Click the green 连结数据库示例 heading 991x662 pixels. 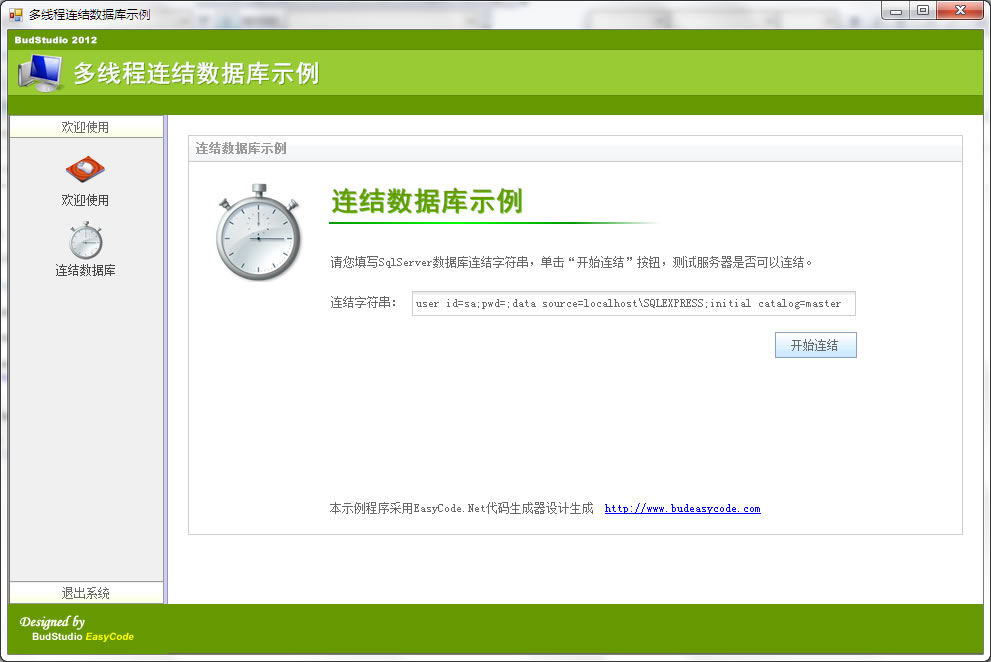(x=427, y=202)
